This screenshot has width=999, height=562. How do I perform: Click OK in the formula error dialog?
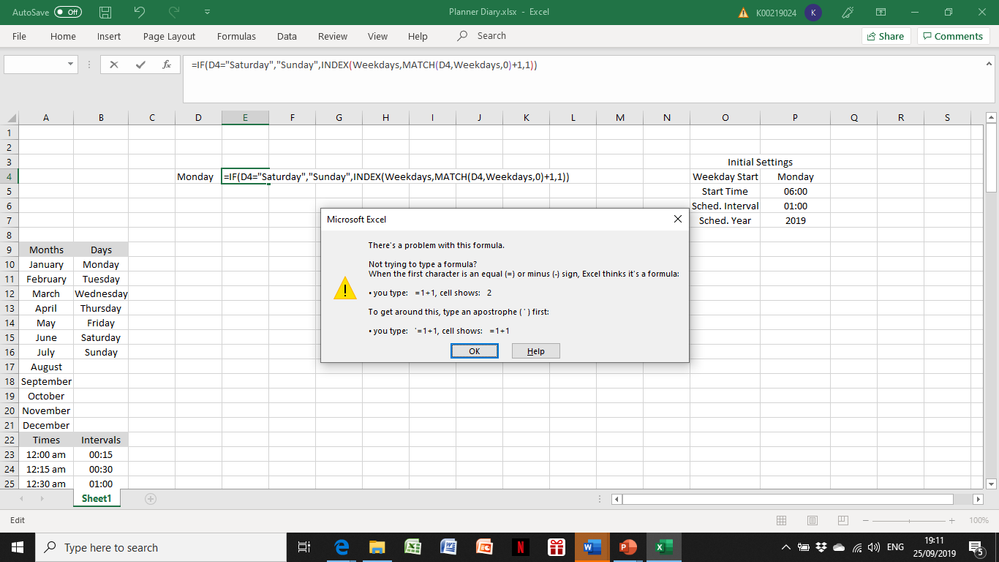coord(475,351)
